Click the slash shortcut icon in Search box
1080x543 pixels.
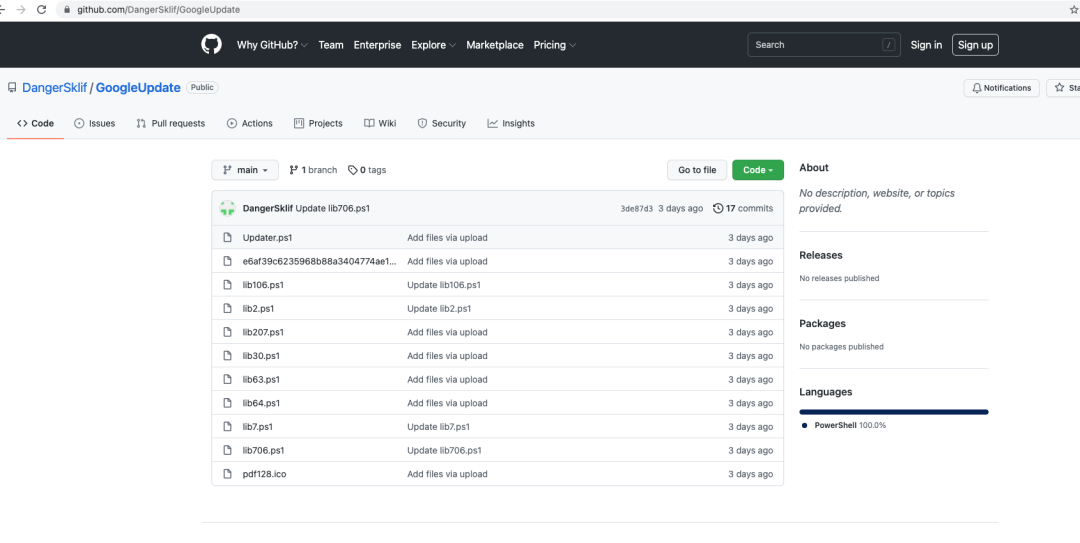tap(889, 45)
